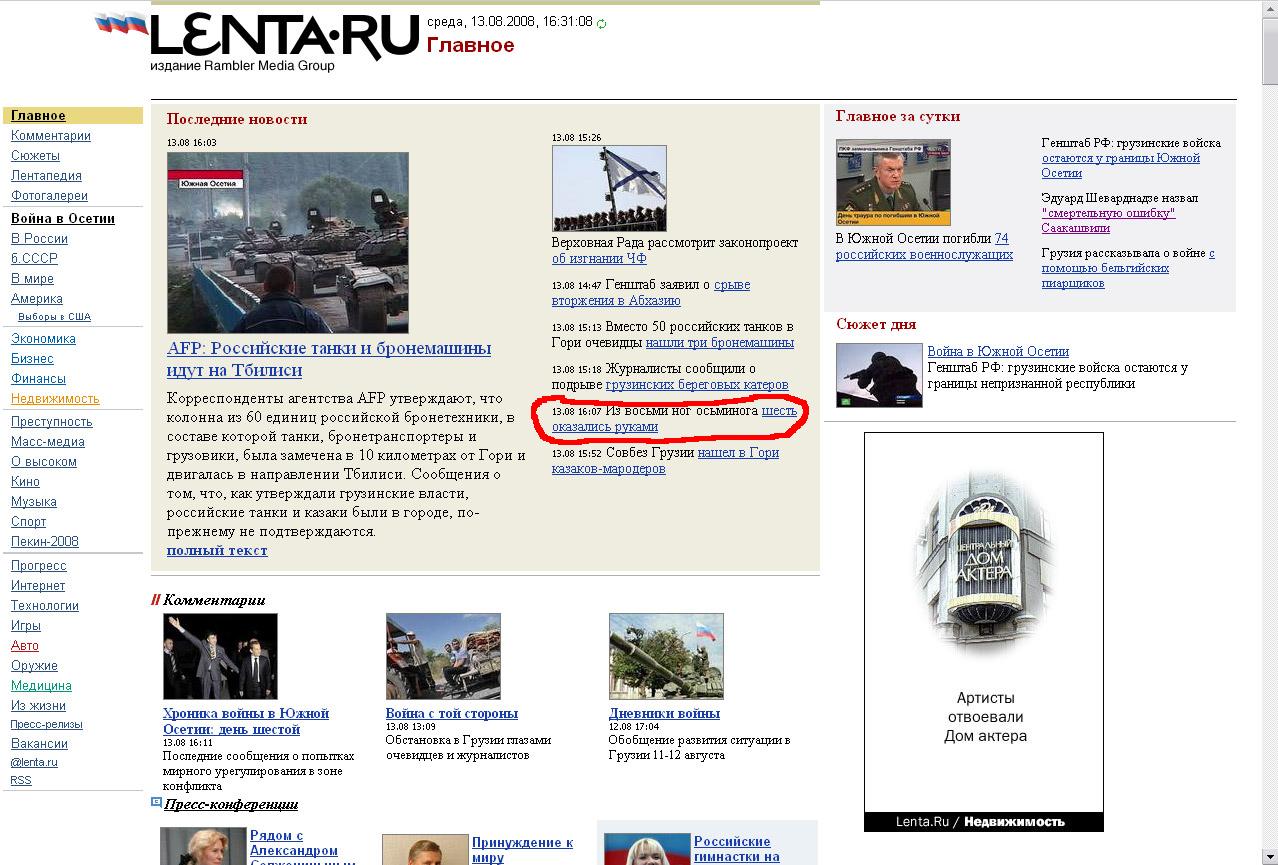Image resolution: width=1278 pixels, height=865 pixels.
Task: Open the octopus legs news link
Action: pos(778,411)
